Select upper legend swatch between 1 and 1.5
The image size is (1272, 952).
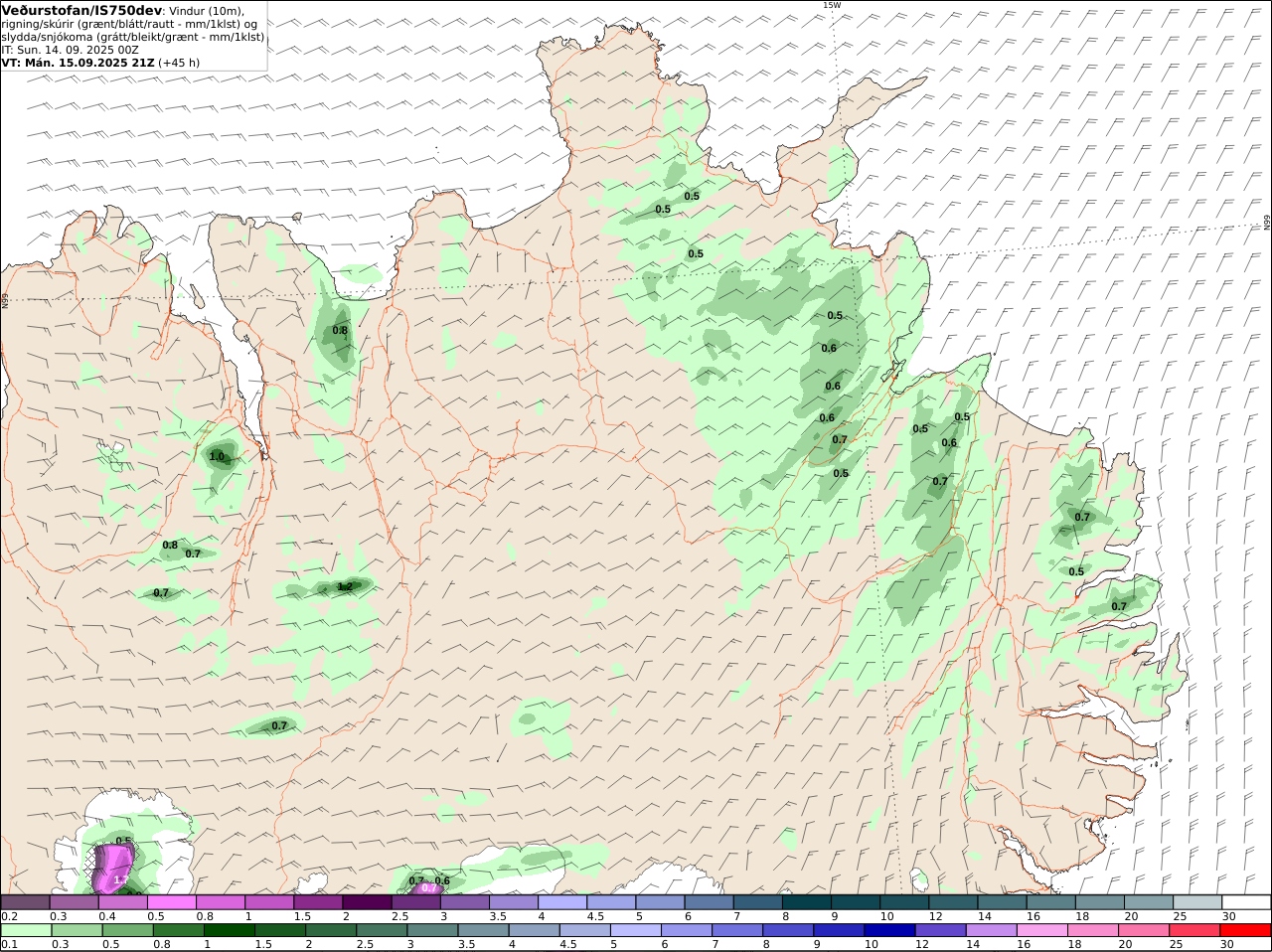[x=268, y=902]
